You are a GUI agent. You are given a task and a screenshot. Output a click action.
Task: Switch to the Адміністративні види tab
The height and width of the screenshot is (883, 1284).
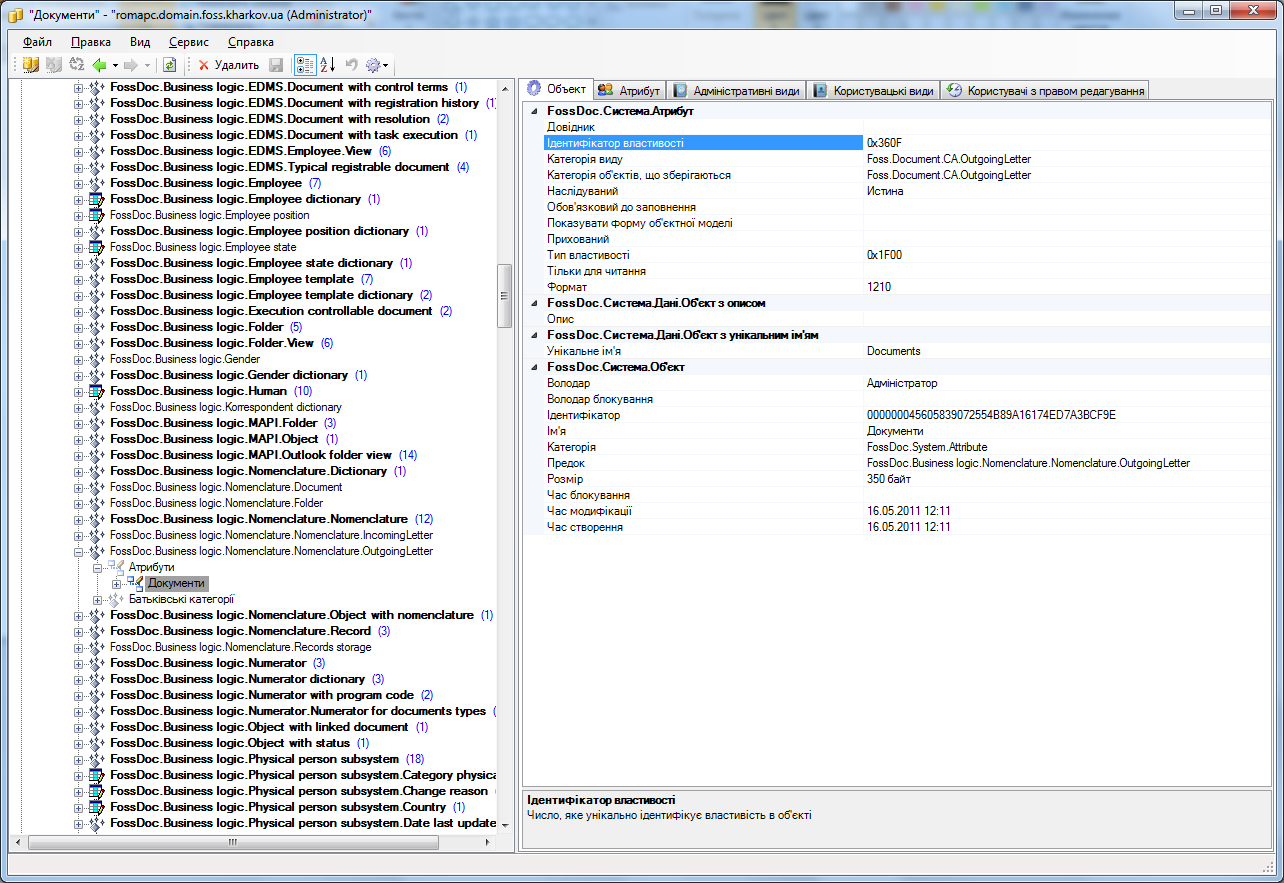(737, 90)
